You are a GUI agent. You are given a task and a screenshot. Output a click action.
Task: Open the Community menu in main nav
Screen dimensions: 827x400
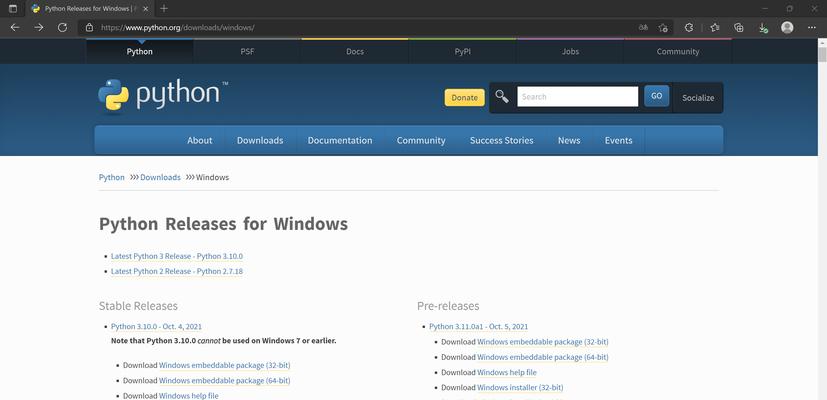pyautogui.click(x=421, y=140)
